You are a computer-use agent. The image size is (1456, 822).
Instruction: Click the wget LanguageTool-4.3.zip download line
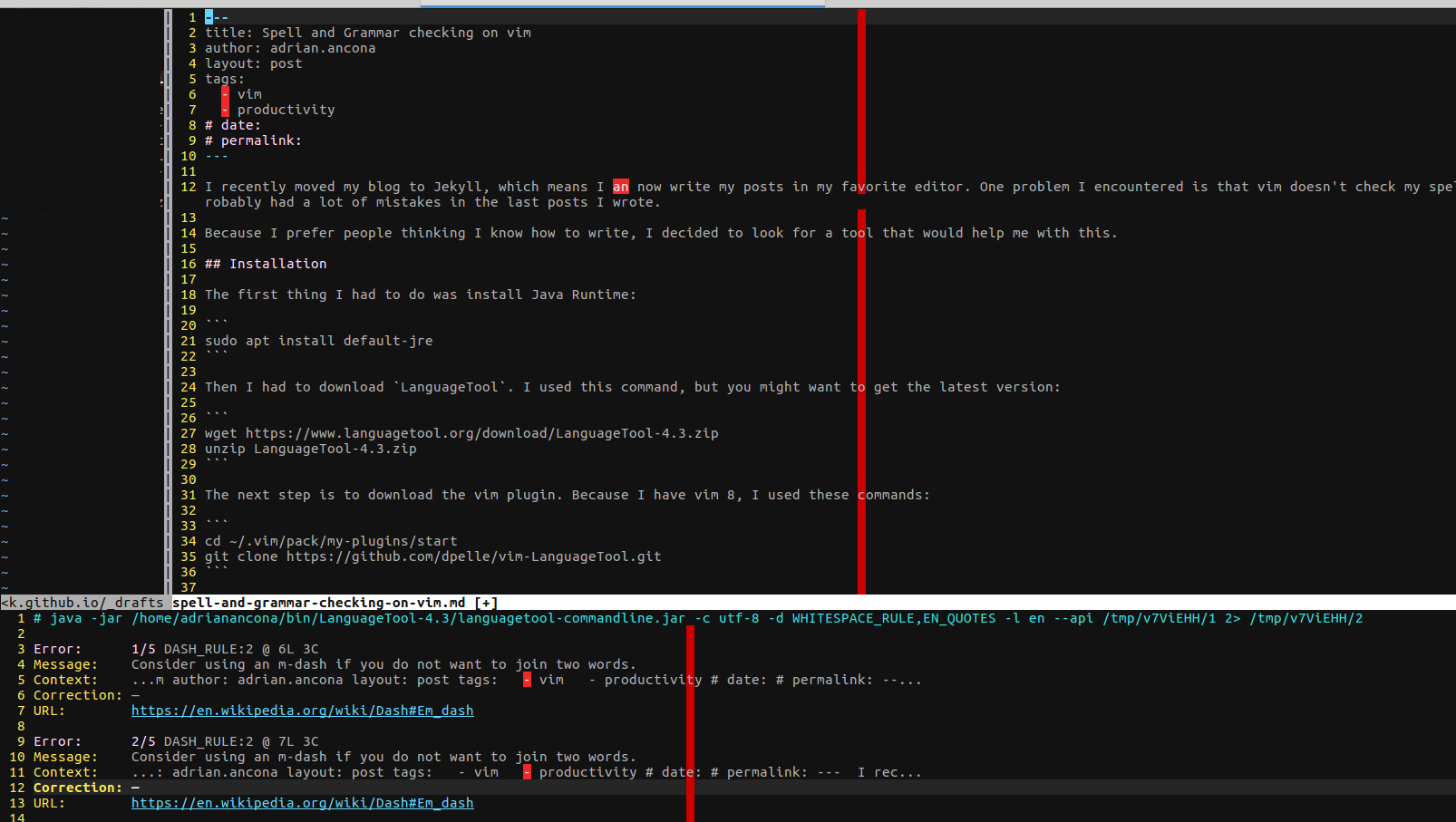click(x=461, y=433)
